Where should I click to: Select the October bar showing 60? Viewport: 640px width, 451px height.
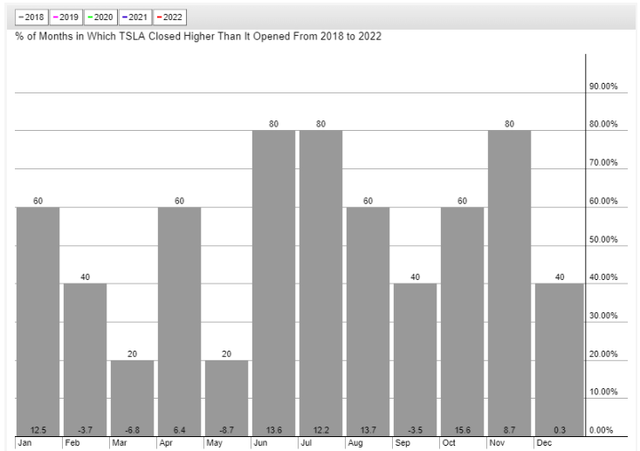[x=462, y=321]
